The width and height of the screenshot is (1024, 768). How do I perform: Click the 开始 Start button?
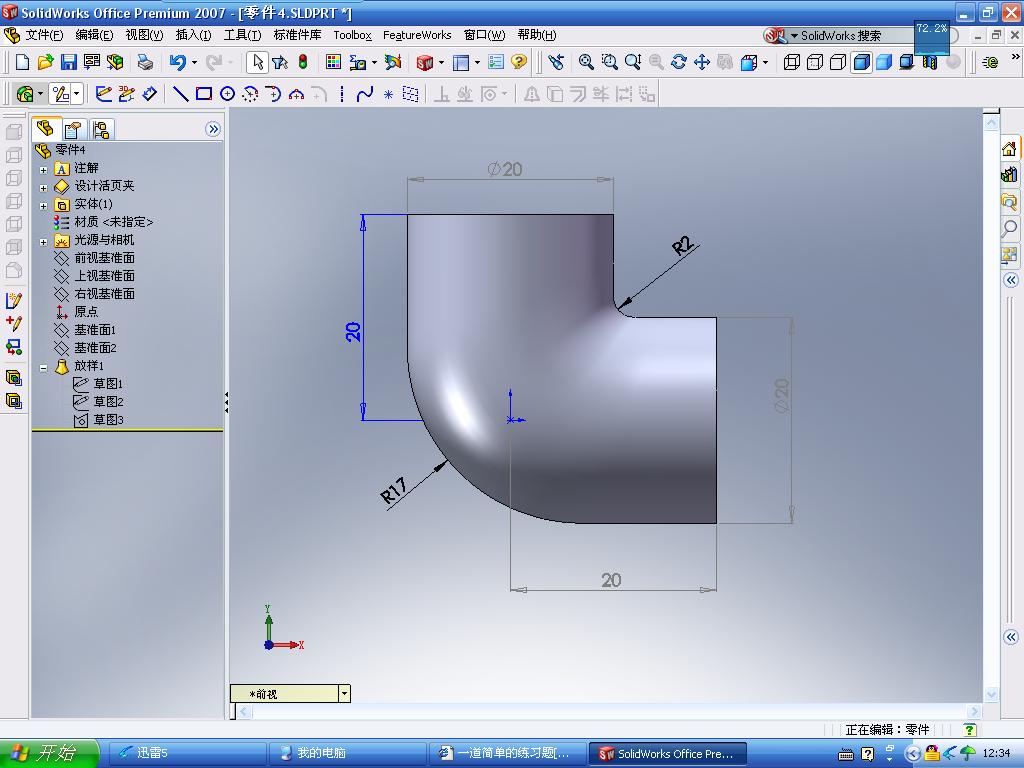(x=48, y=753)
